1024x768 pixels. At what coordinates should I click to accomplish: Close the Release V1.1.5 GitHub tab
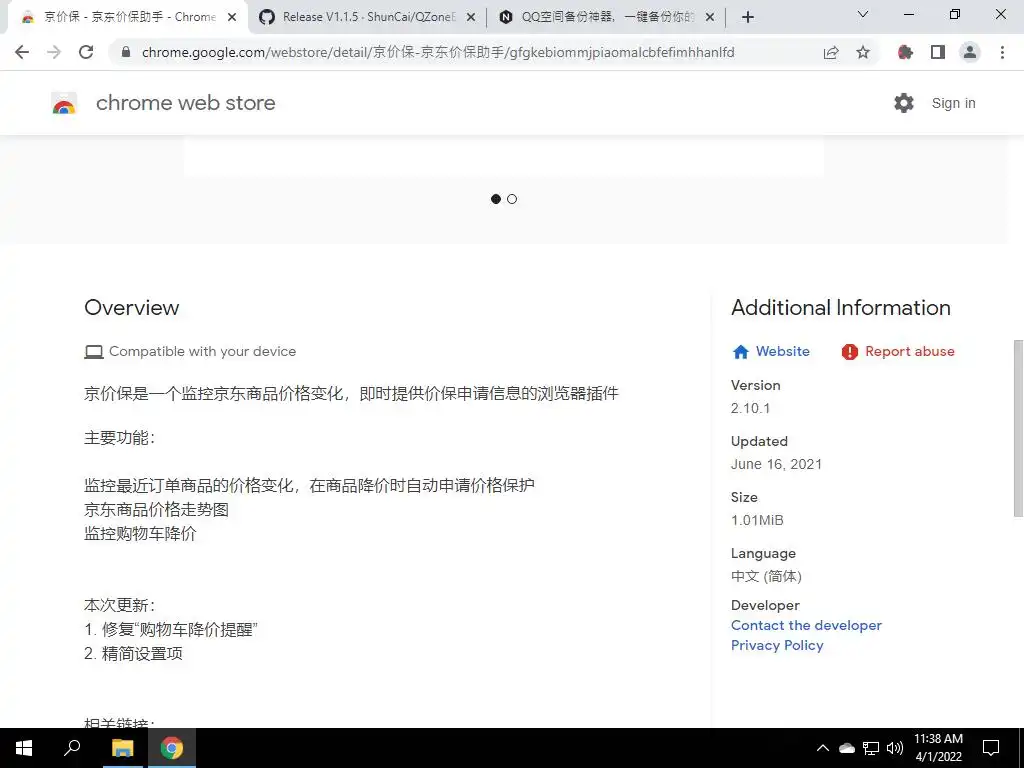(471, 18)
